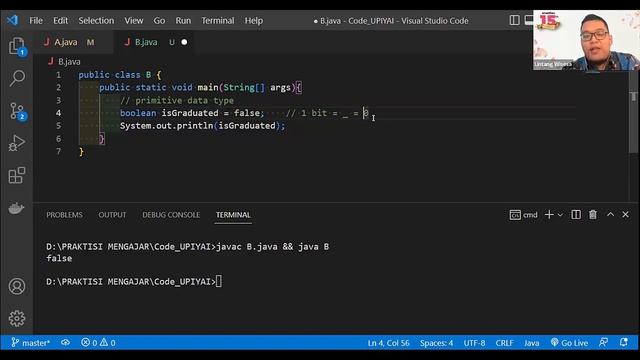Screen dimensions: 640x360
Task: Maximize panel size with caret icon
Action: coord(610,214)
